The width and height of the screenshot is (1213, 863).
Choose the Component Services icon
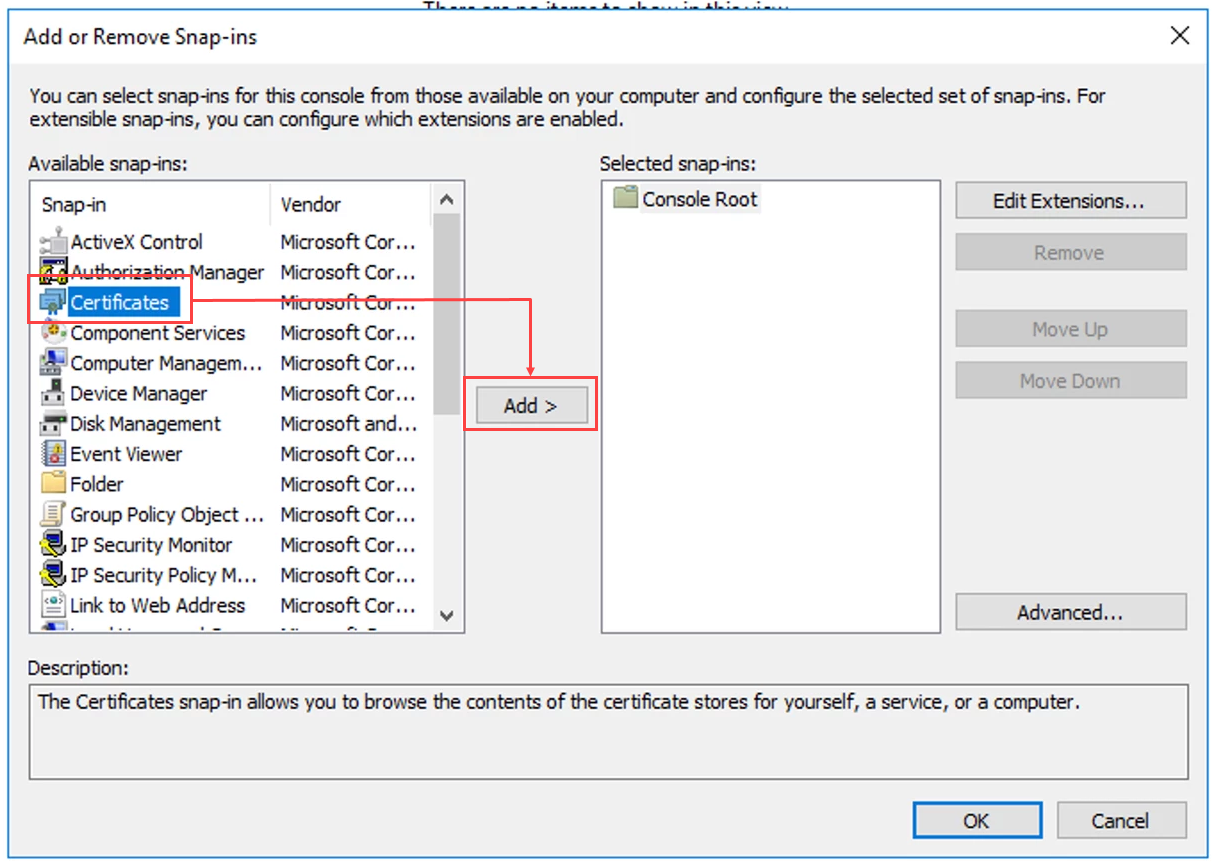point(53,333)
